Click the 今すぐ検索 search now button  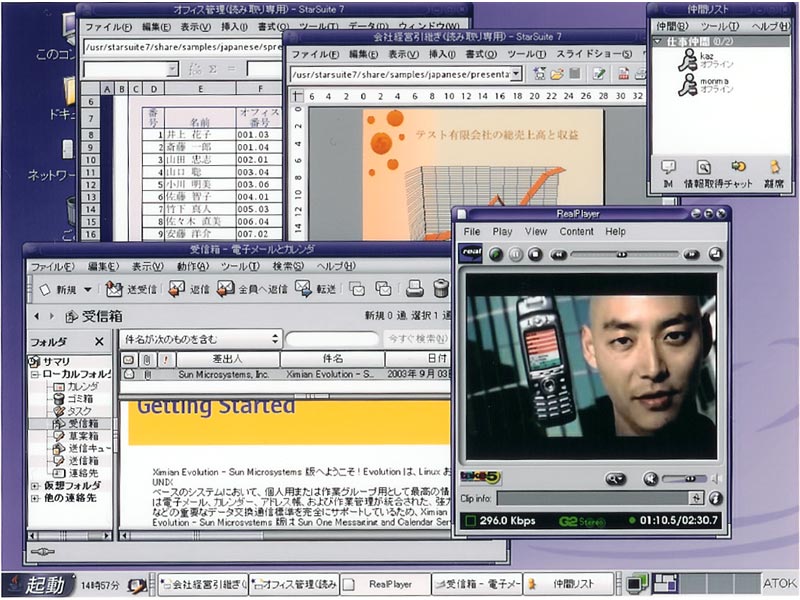pyautogui.click(x=417, y=339)
